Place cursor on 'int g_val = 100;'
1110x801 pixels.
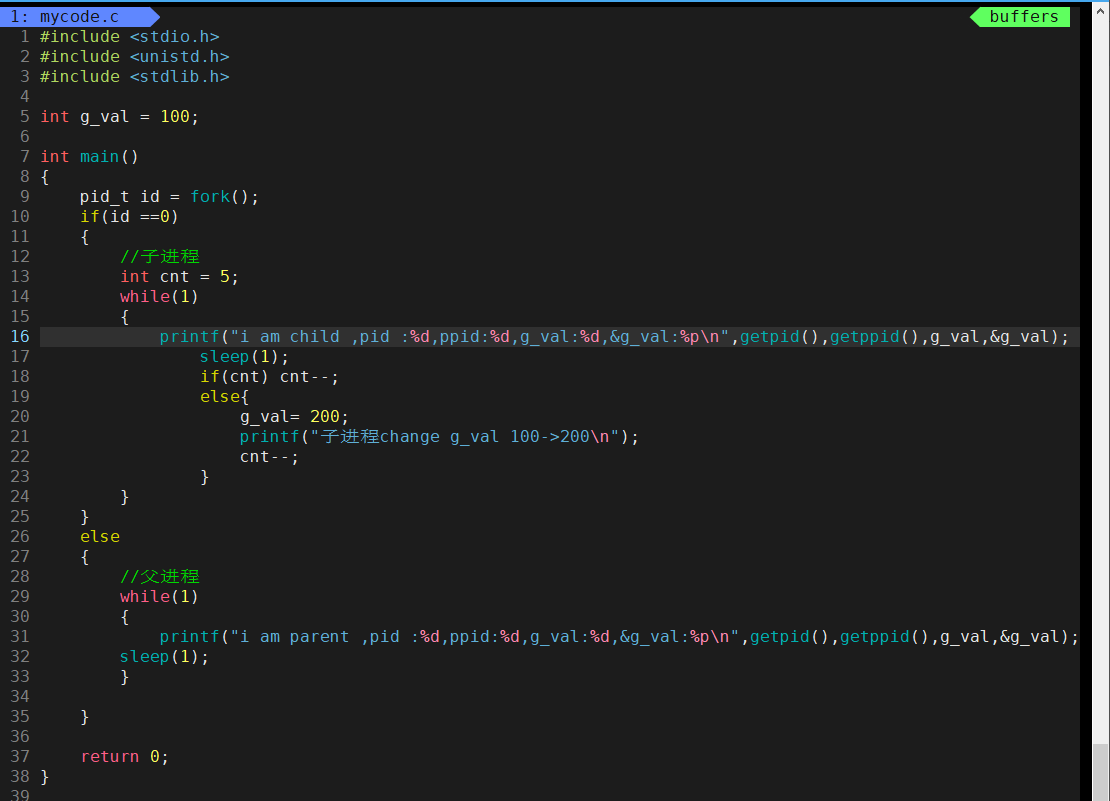pyautogui.click(x=120, y=117)
